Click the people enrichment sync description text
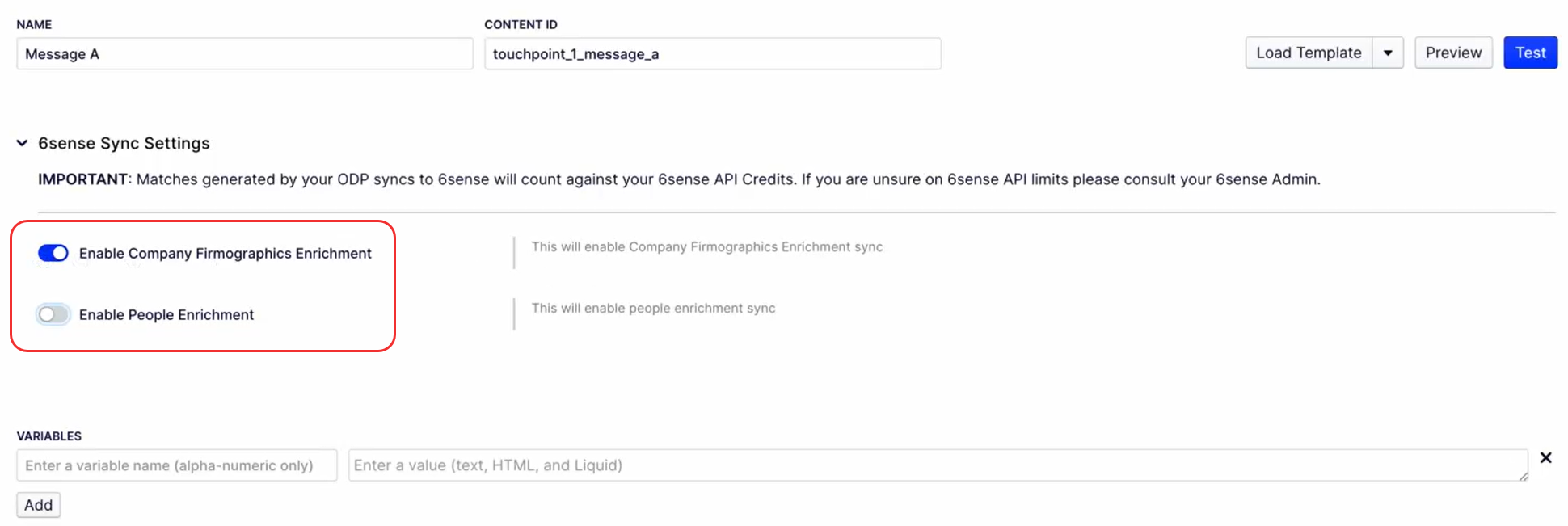1568x526 pixels. [x=653, y=309]
